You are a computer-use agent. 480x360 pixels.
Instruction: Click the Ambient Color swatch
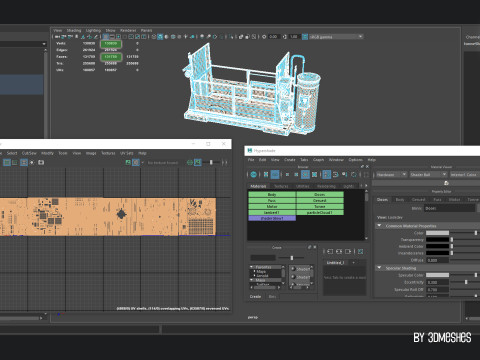click(x=437, y=246)
